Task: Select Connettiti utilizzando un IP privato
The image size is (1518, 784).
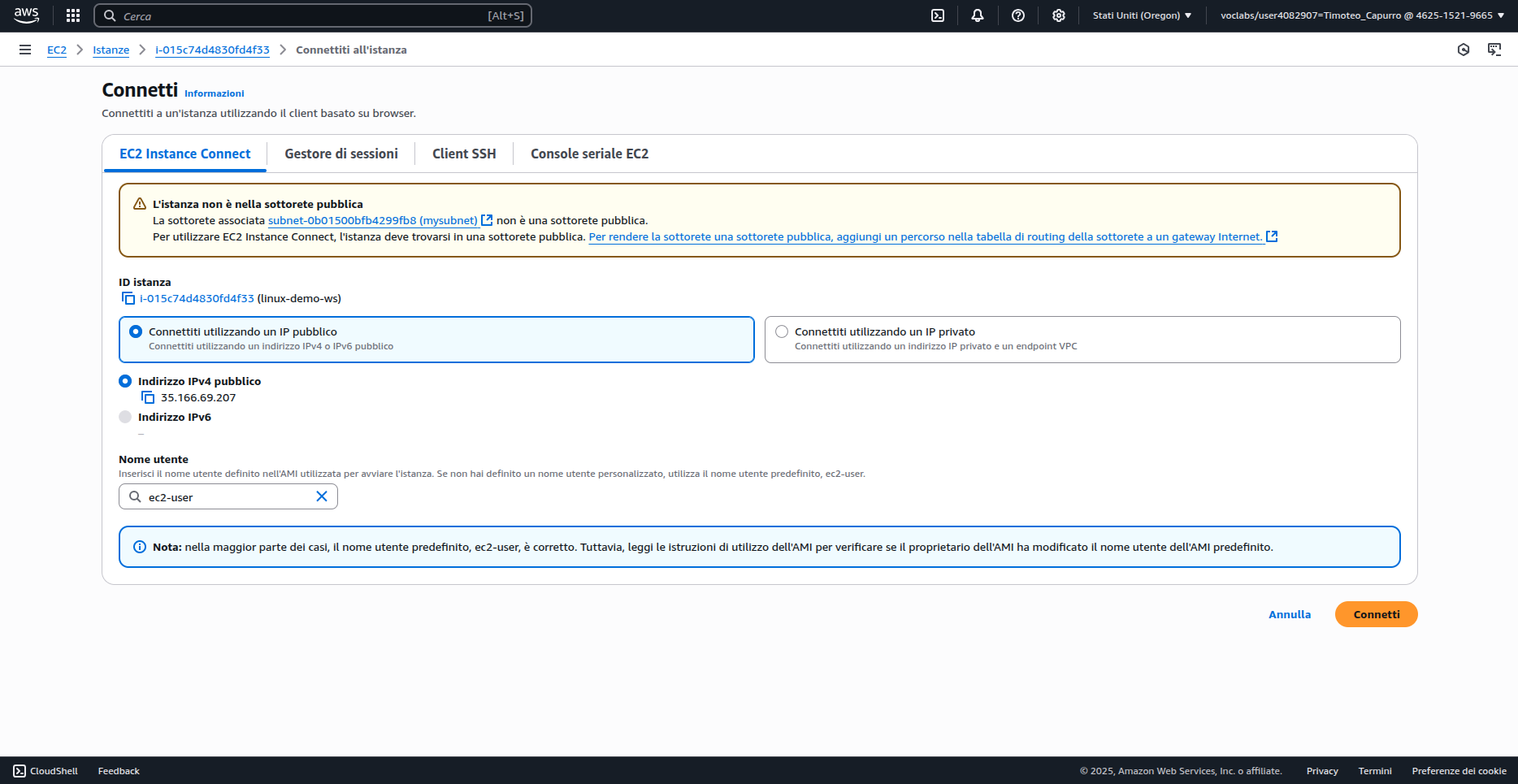Action: coord(1082,339)
